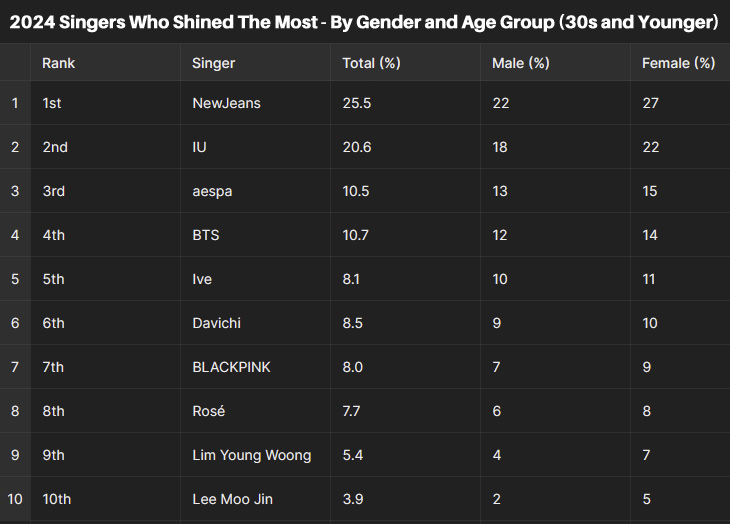Click female value 14 in BTS row
Screen dimensions: 730x524
click(x=649, y=235)
